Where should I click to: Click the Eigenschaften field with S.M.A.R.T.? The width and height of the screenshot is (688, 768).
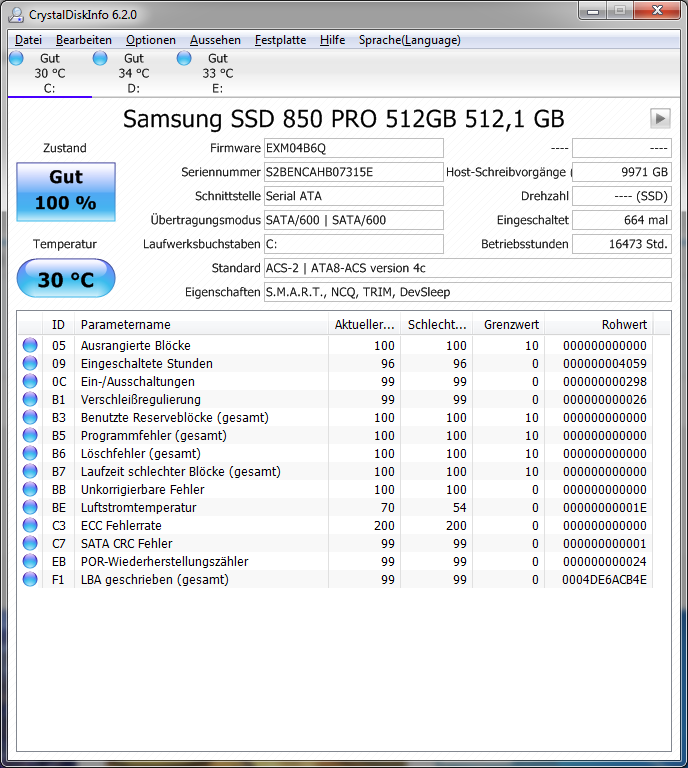coord(468,292)
